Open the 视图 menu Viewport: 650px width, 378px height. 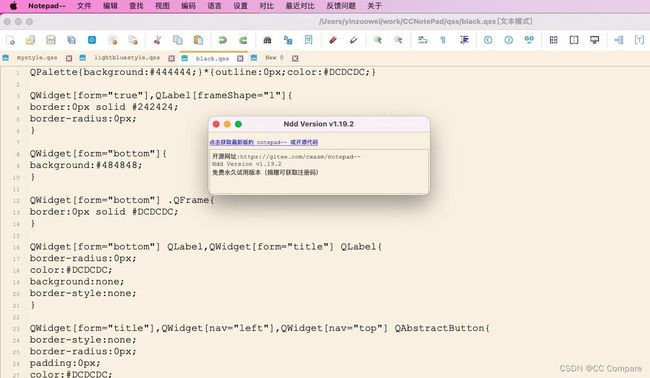162,6
